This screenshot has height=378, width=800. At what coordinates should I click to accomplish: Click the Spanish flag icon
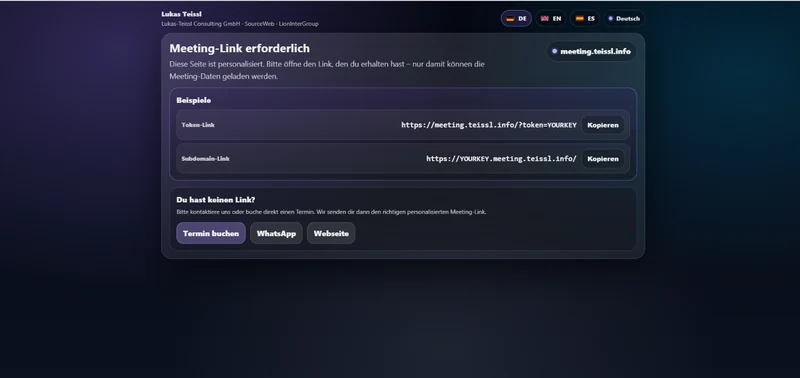pos(579,18)
